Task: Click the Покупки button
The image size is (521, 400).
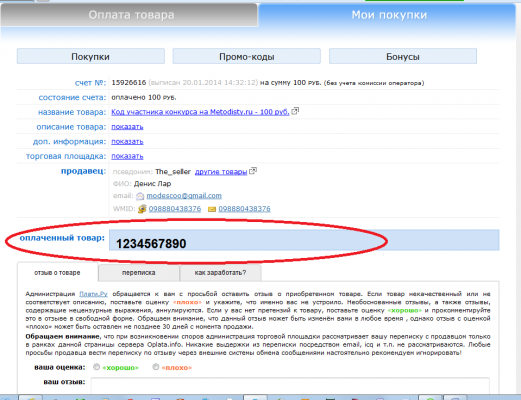Action: tap(91, 56)
